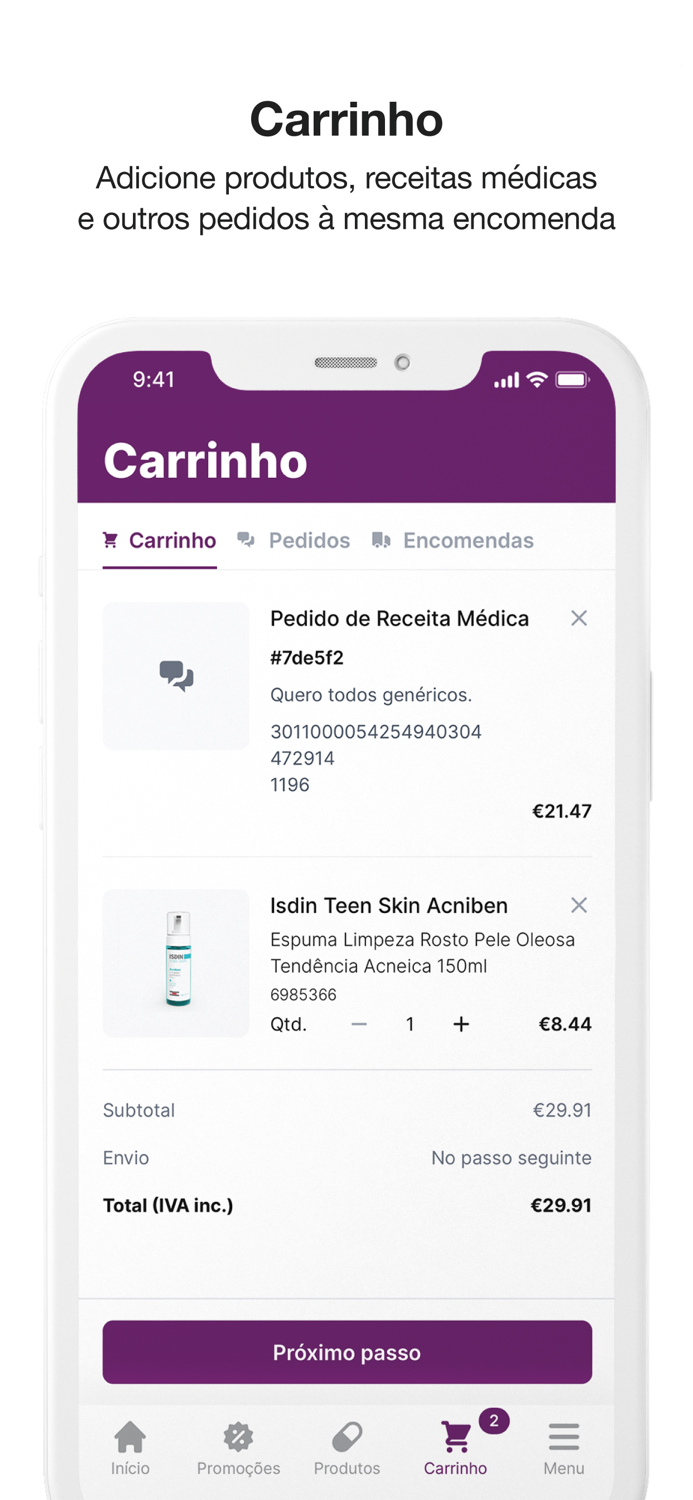This screenshot has height=1500, width=693.
Task: Click the cart badge showing 2 items
Action: tap(493, 1420)
